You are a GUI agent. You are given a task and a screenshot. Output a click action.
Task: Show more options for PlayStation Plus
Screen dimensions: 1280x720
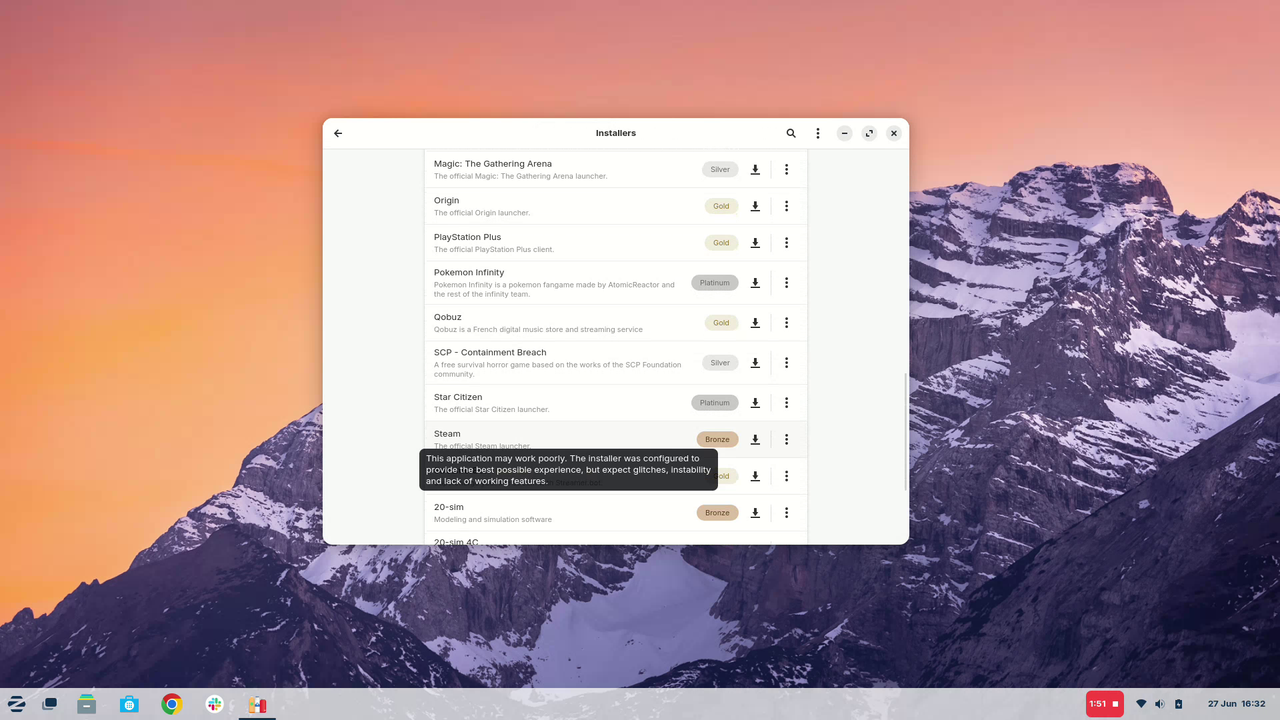click(x=787, y=243)
